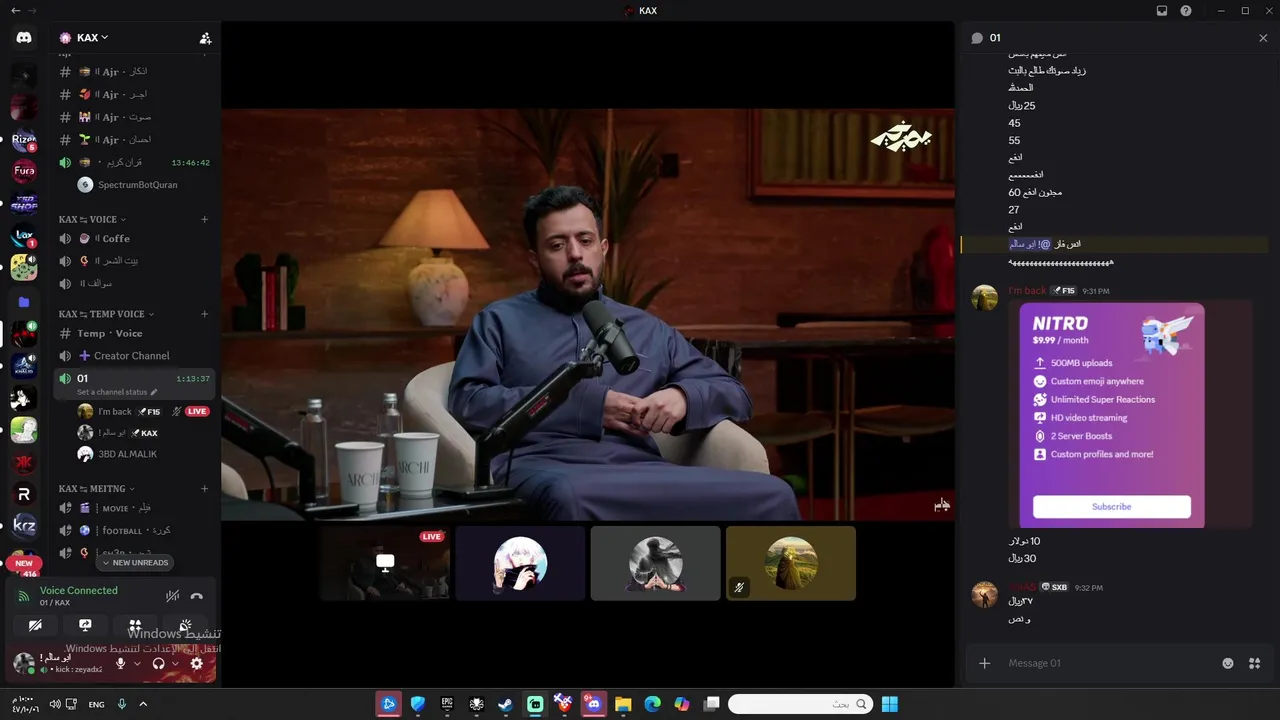
Task: Launch Epic Games from taskbar
Action: [x=447, y=704]
